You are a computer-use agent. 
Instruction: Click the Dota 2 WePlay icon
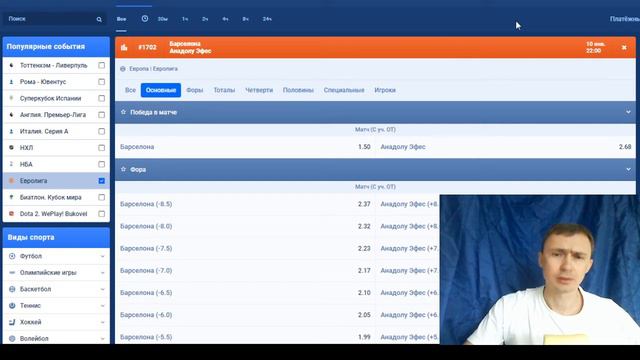pyautogui.click(x=11, y=213)
